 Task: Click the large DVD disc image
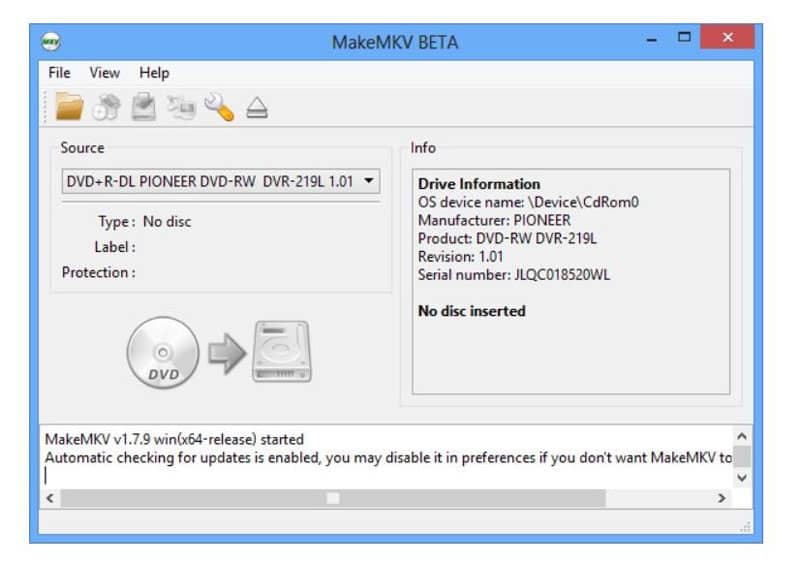pyautogui.click(x=163, y=352)
